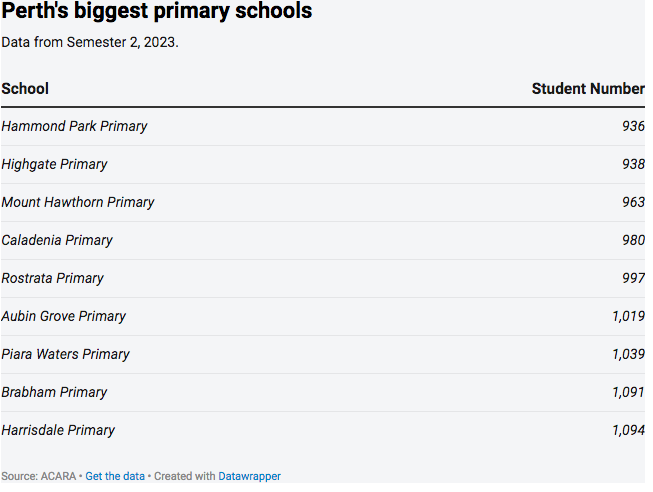Click the Rostrata Primary school name
653x492 pixels.
click(52, 279)
